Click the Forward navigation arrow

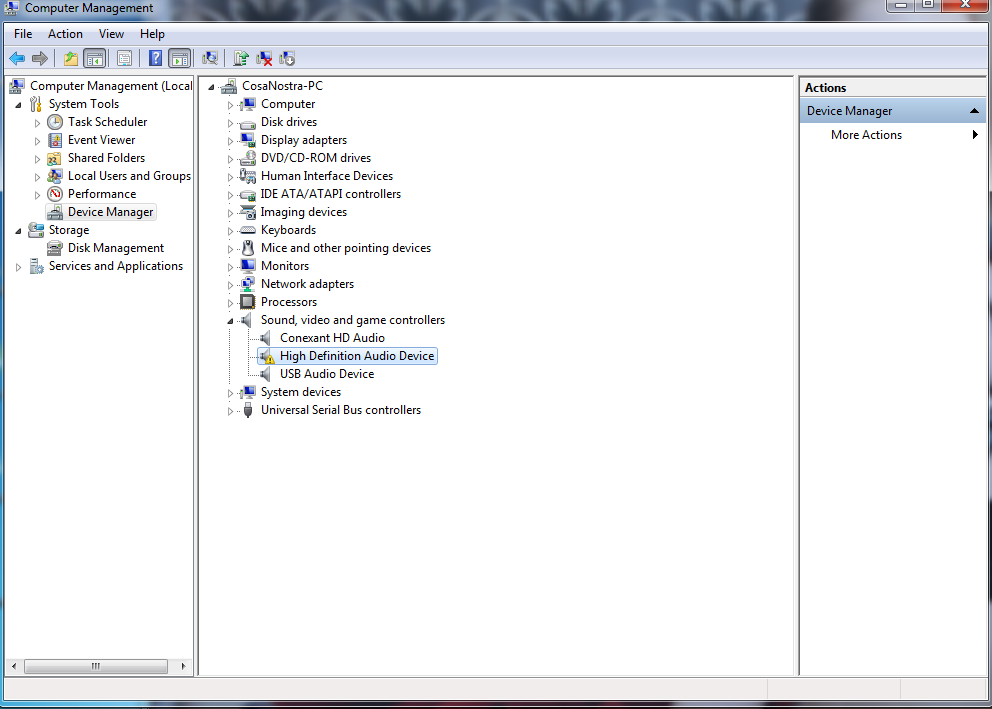click(x=40, y=58)
